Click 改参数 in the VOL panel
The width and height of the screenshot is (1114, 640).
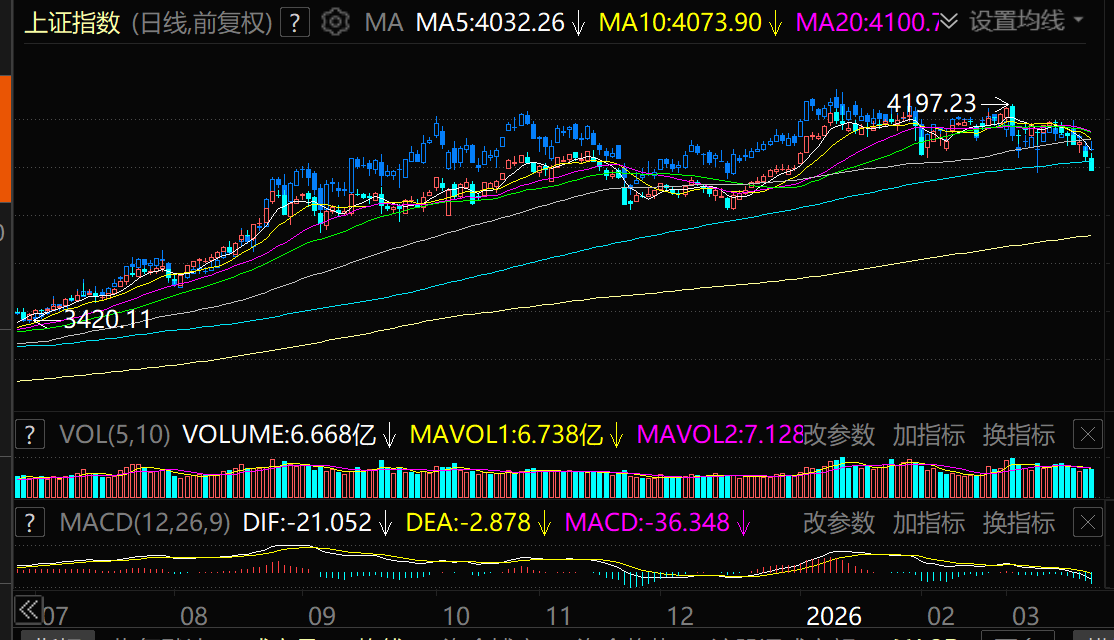click(x=839, y=435)
